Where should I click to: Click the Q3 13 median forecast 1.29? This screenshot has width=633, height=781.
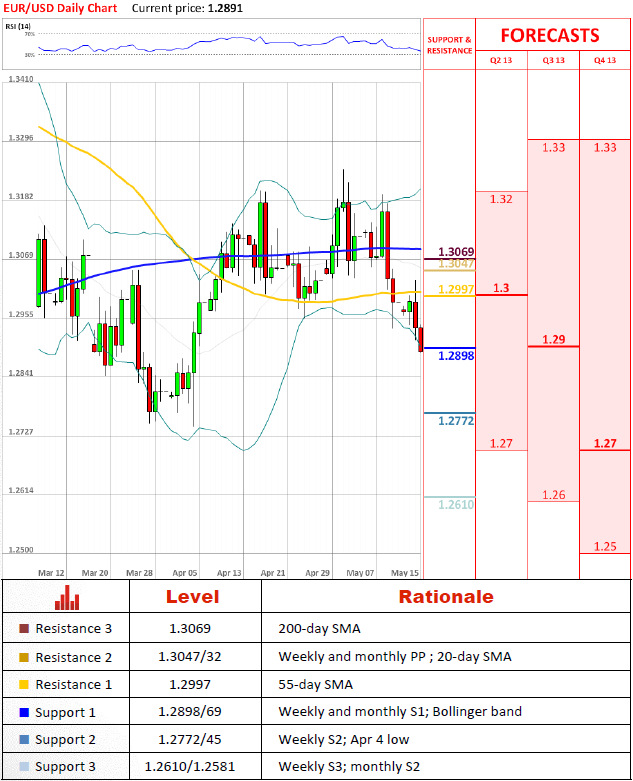pyautogui.click(x=553, y=340)
